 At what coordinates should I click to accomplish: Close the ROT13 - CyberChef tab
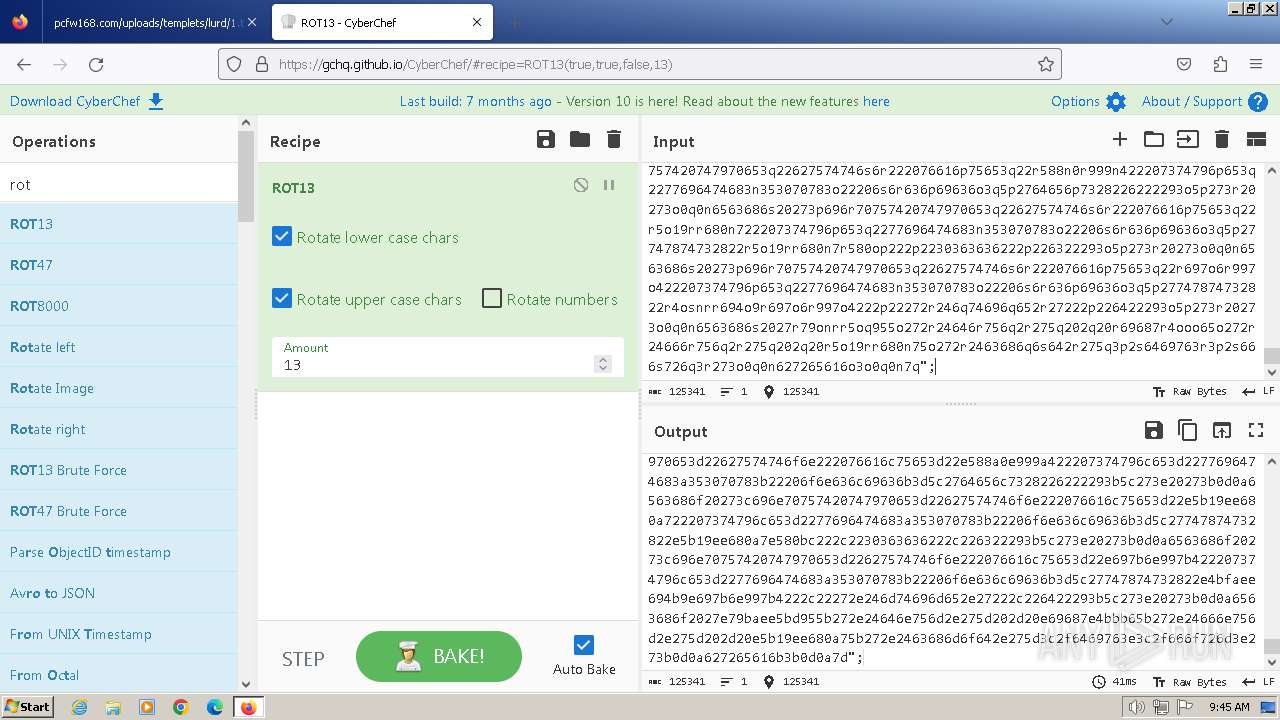pyautogui.click(x=477, y=22)
